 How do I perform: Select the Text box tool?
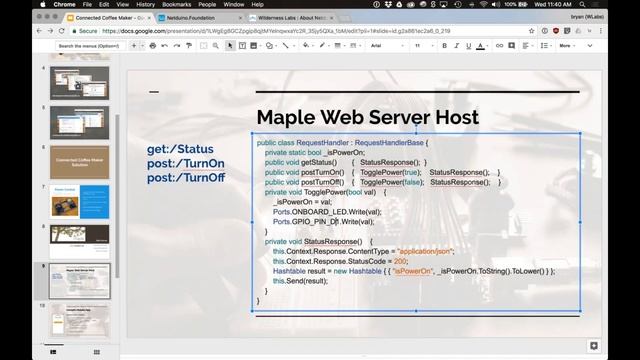(x=242, y=46)
